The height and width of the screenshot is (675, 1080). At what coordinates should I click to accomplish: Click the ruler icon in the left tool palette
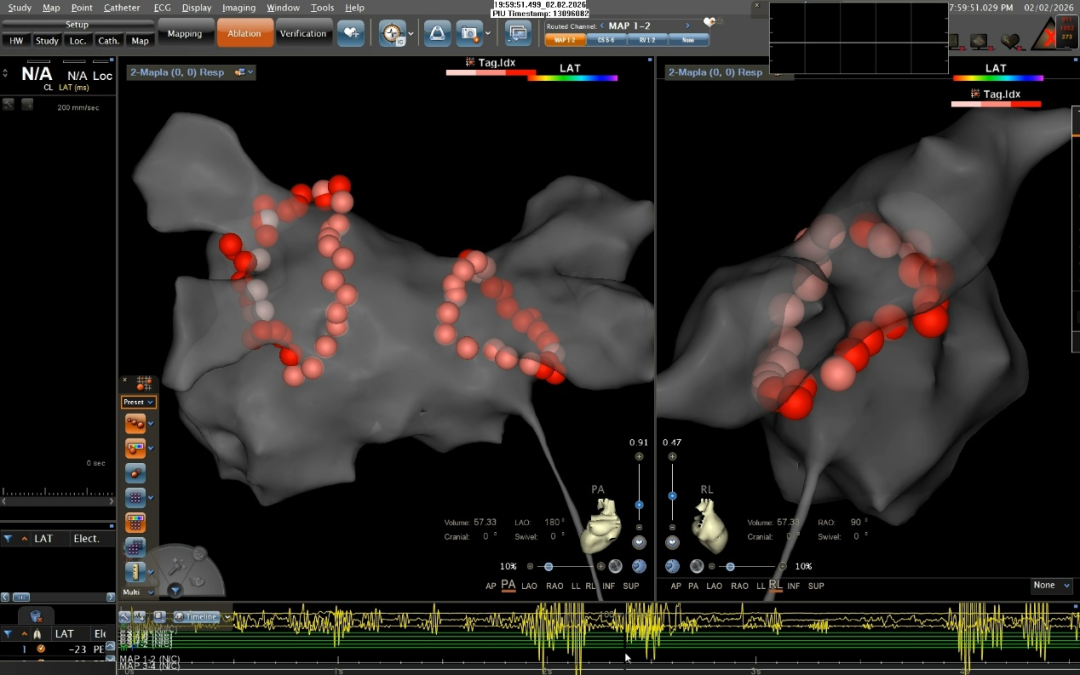pos(134,572)
